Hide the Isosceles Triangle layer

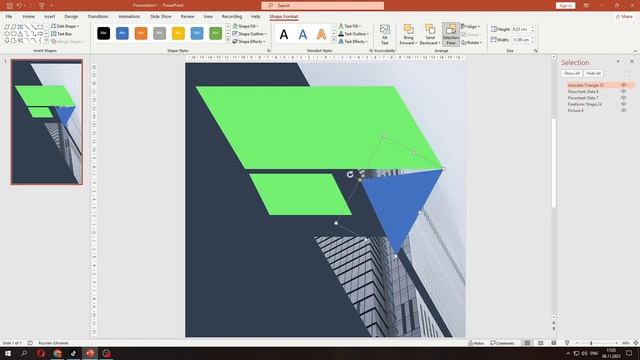coord(623,85)
